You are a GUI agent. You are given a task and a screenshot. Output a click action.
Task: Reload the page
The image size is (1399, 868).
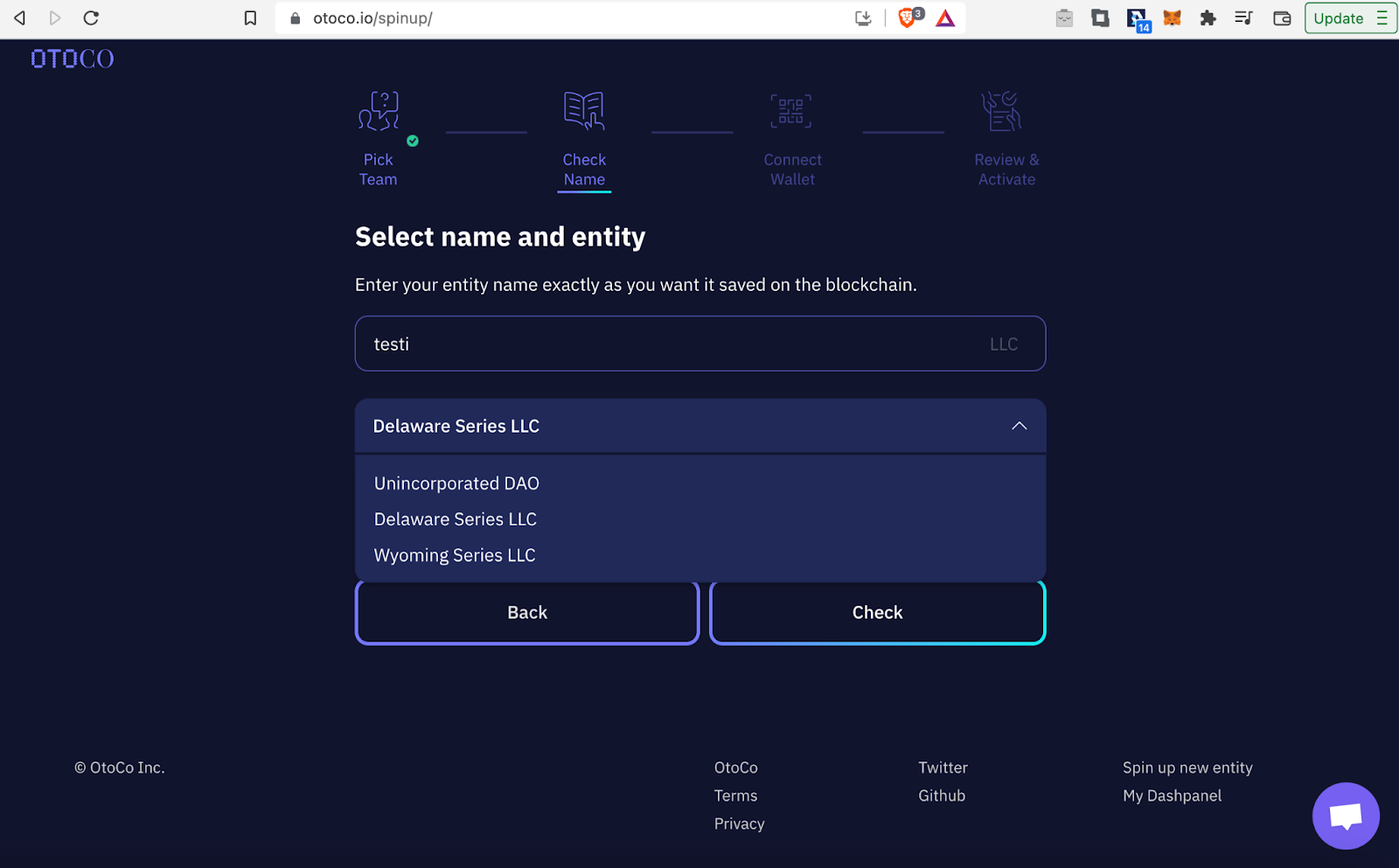[91, 18]
